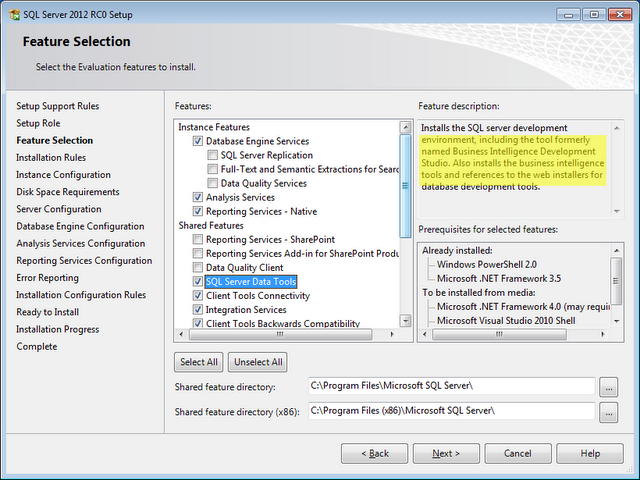Enable Reporting Services Add-in for SharePoint checkbox
640x480 pixels.
coord(198,253)
